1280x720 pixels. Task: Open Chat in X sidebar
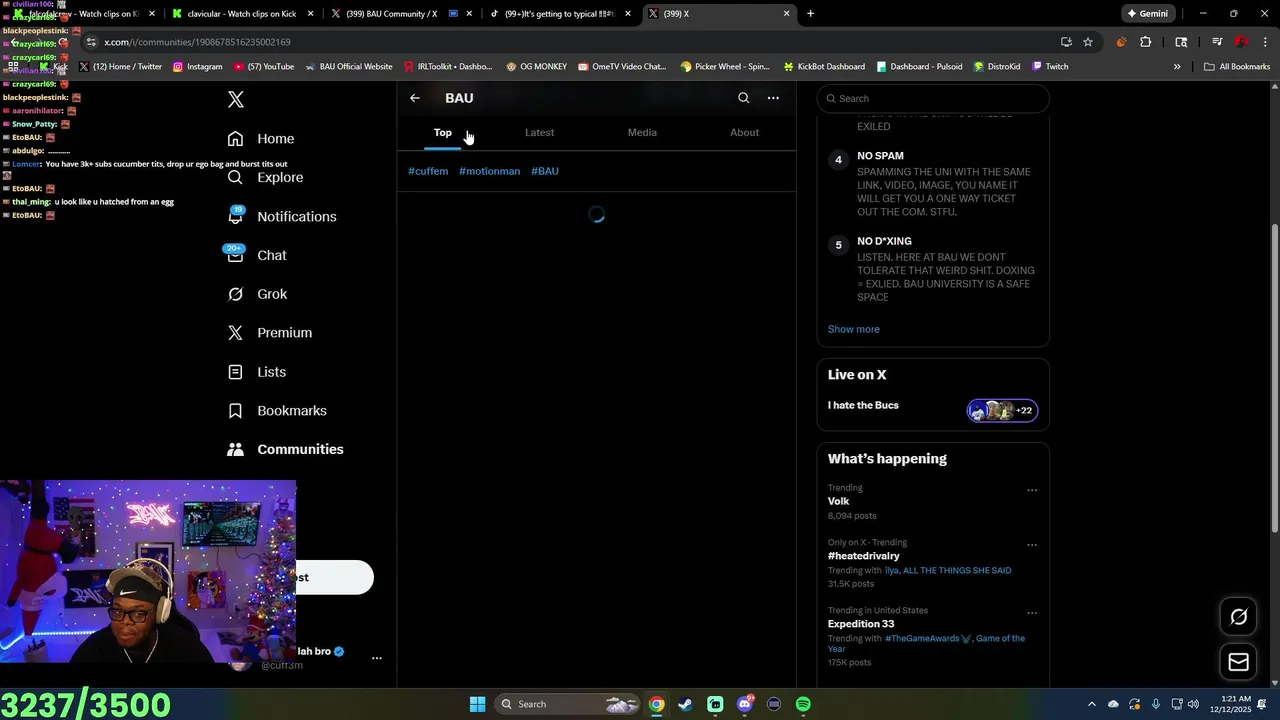[257, 255]
